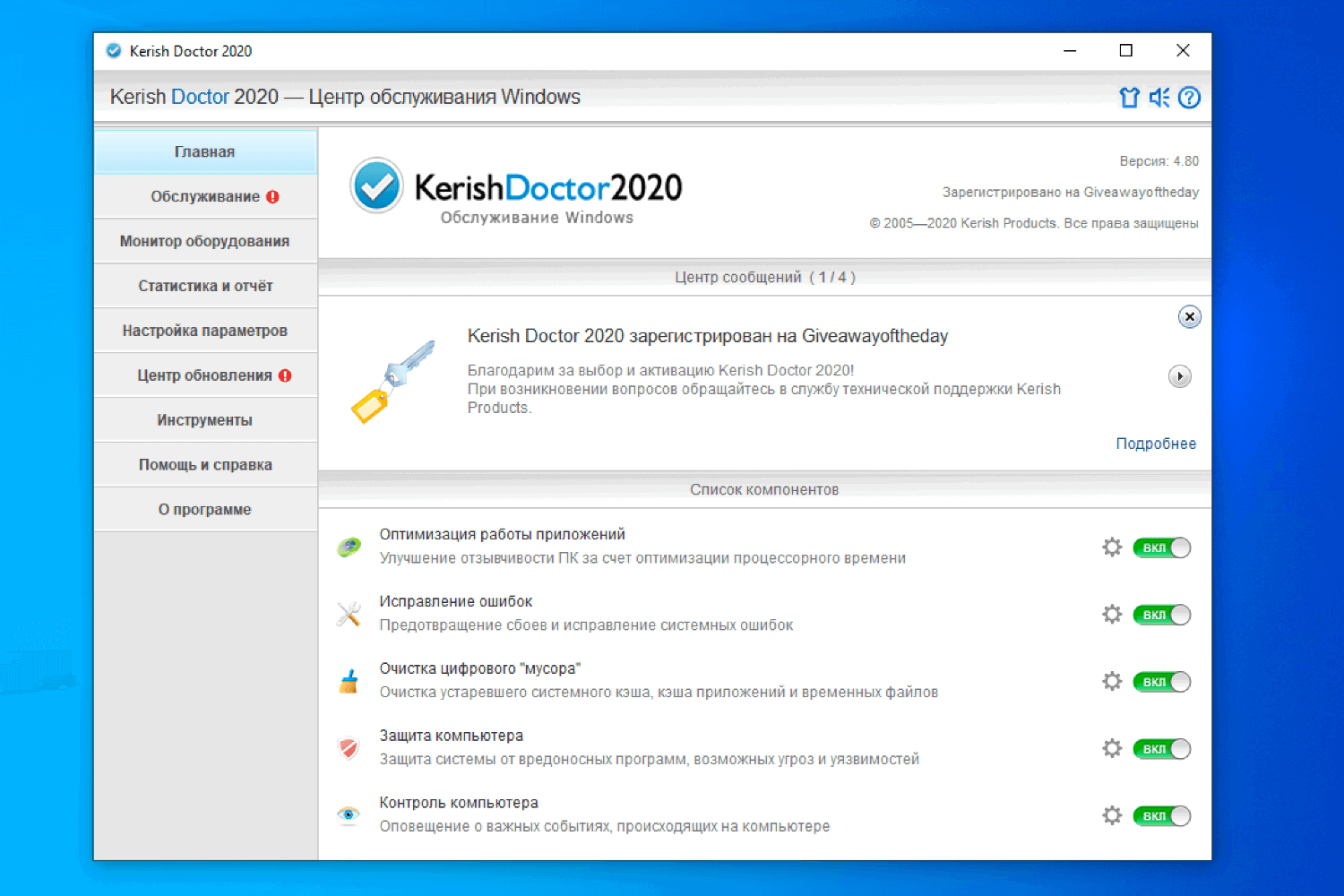Viewport: 1344px width, 896px height.
Task: Click the Версия: 4.80 text
Action: [1159, 161]
